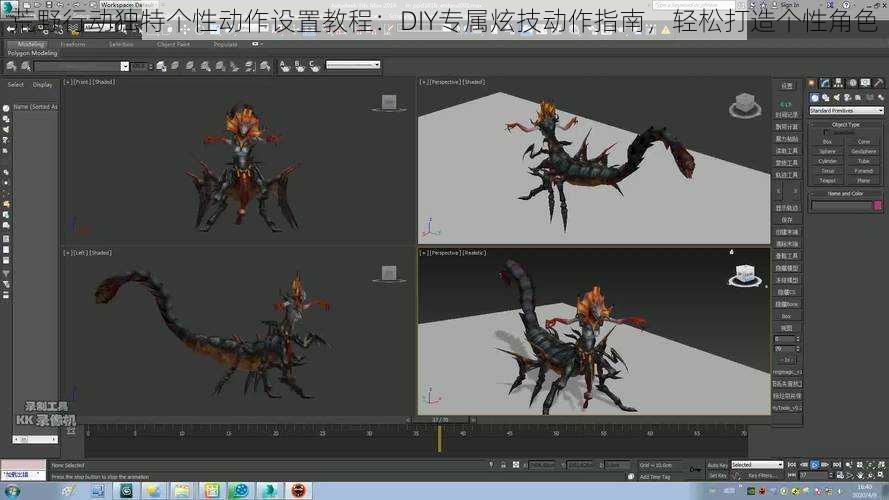The image size is (889, 500).
Task: Switch to the Selection ribbon tab
Action: click(x=121, y=44)
